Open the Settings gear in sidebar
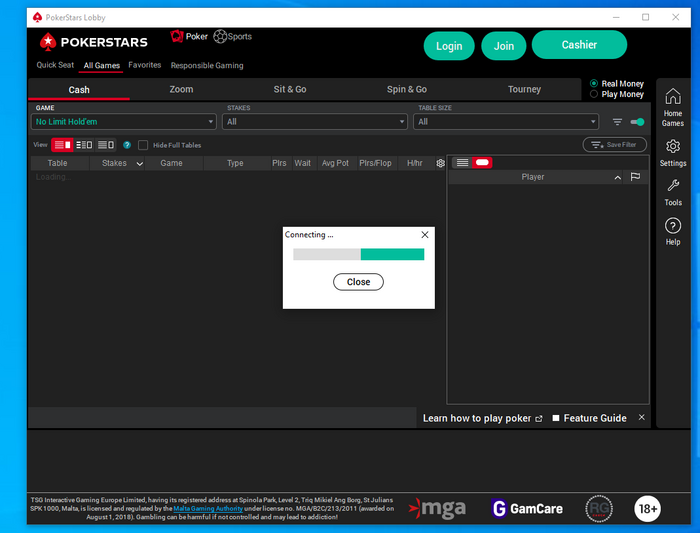Image resolution: width=700 pixels, height=533 pixels. pyautogui.click(x=673, y=153)
